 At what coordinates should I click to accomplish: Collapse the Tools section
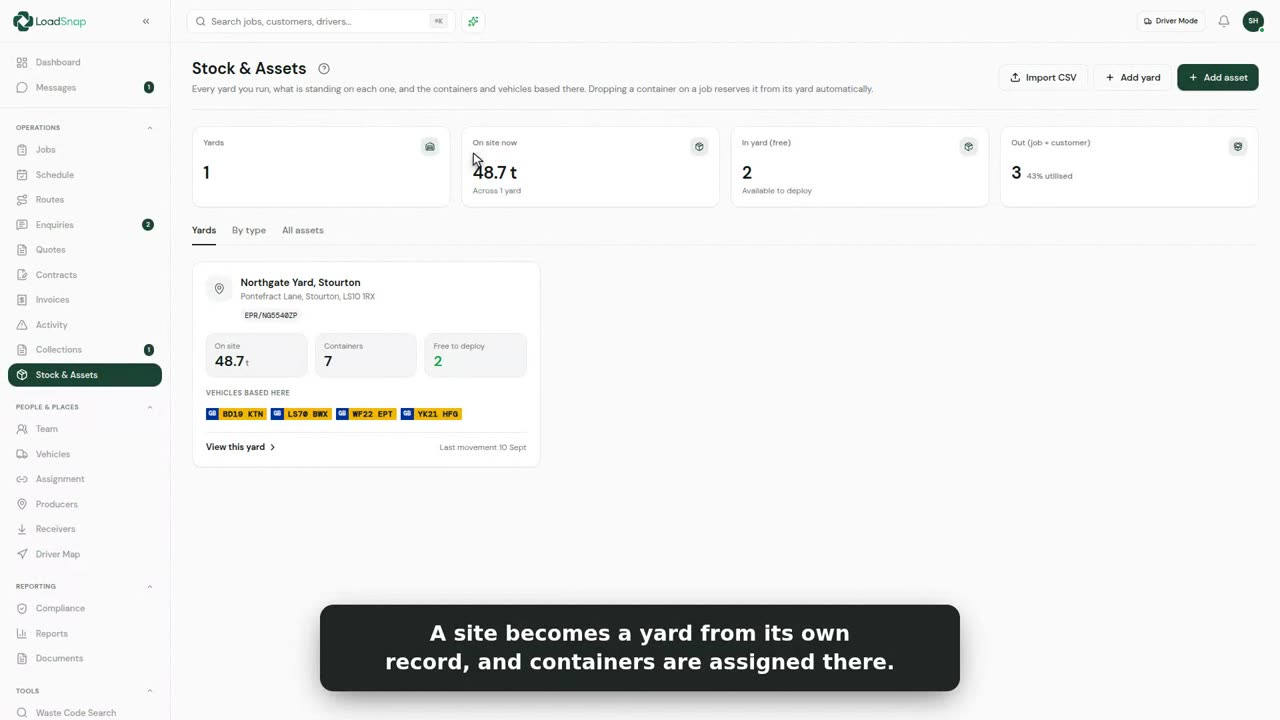150,691
